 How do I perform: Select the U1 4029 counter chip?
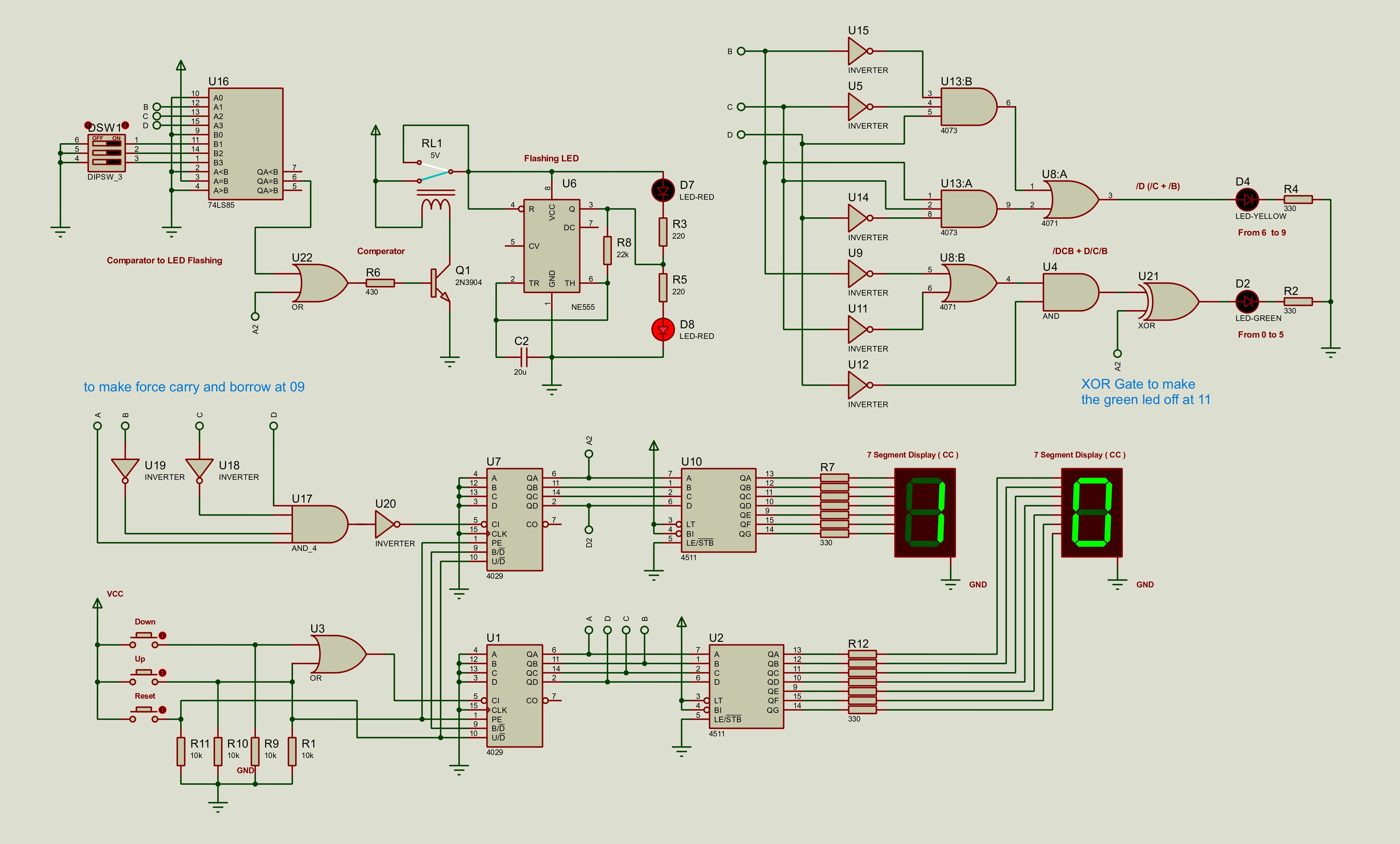[515, 696]
